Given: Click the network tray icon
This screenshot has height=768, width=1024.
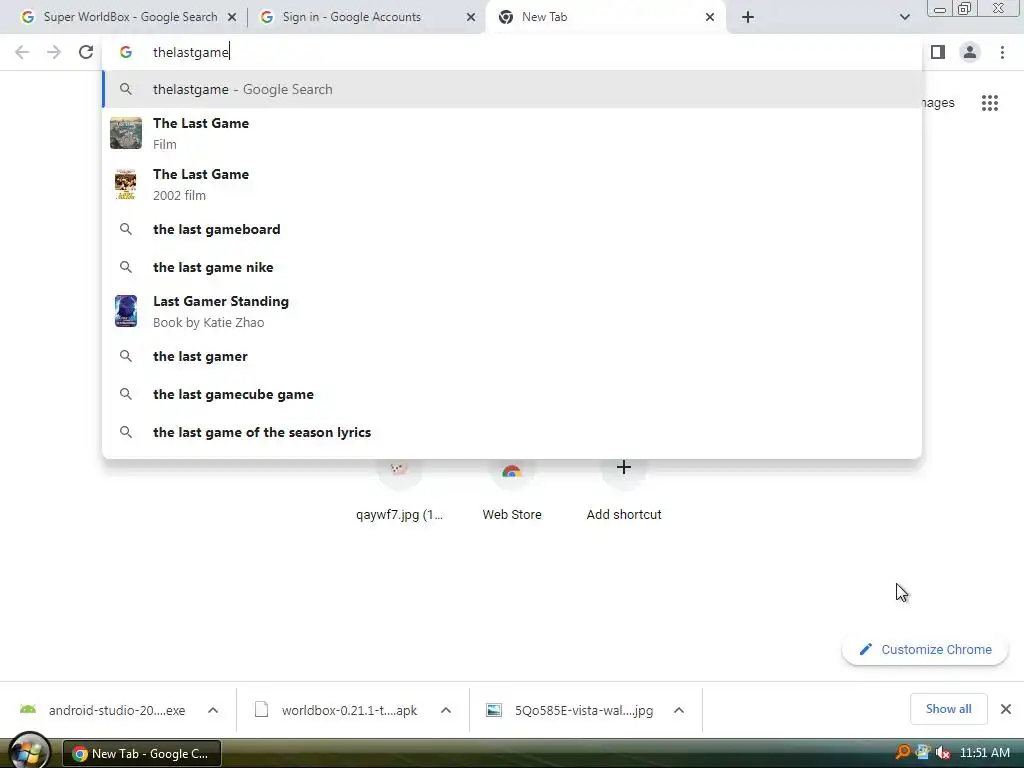Looking at the screenshot, I should coord(923,752).
